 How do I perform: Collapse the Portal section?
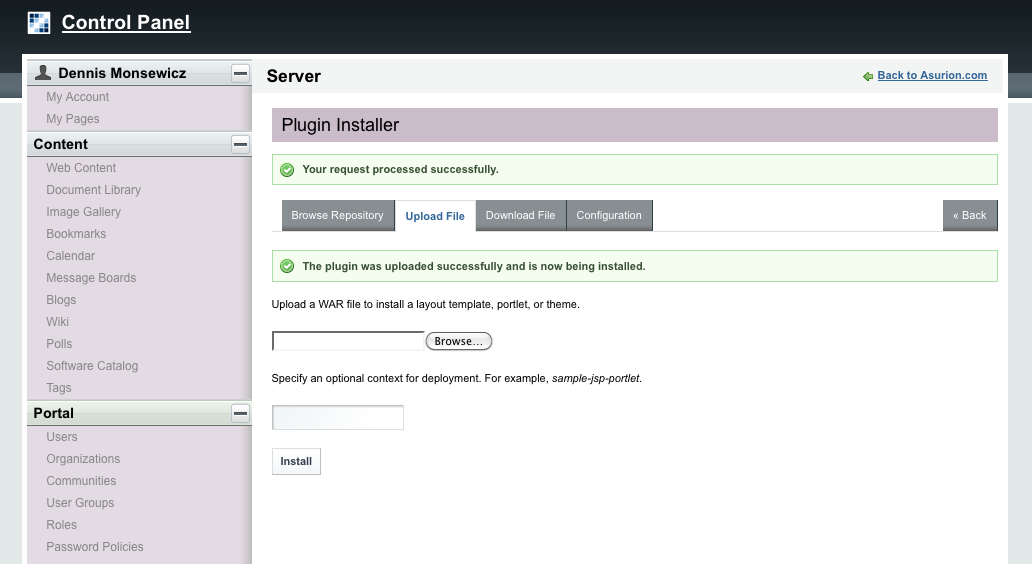[240, 413]
